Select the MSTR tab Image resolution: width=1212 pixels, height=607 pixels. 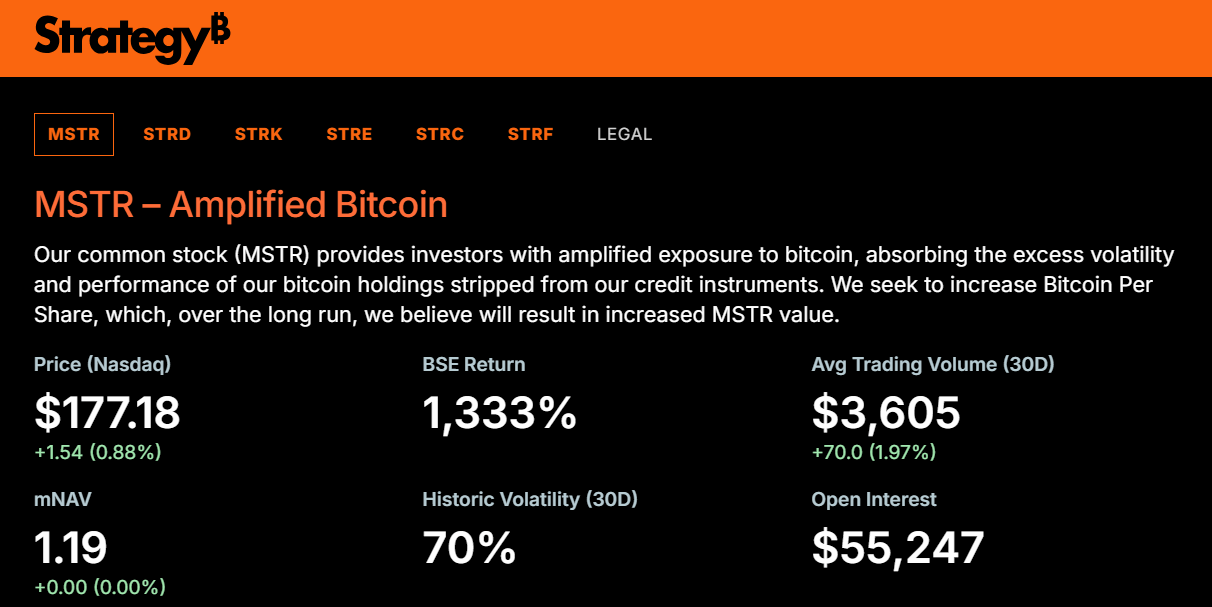pyautogui.click(x=74, y=134)
